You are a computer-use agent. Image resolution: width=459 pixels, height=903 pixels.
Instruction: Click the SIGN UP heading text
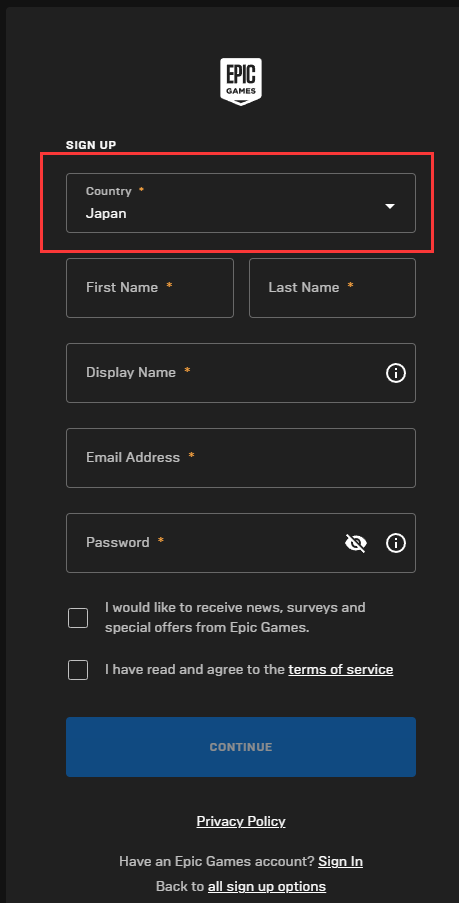(91, 145)
